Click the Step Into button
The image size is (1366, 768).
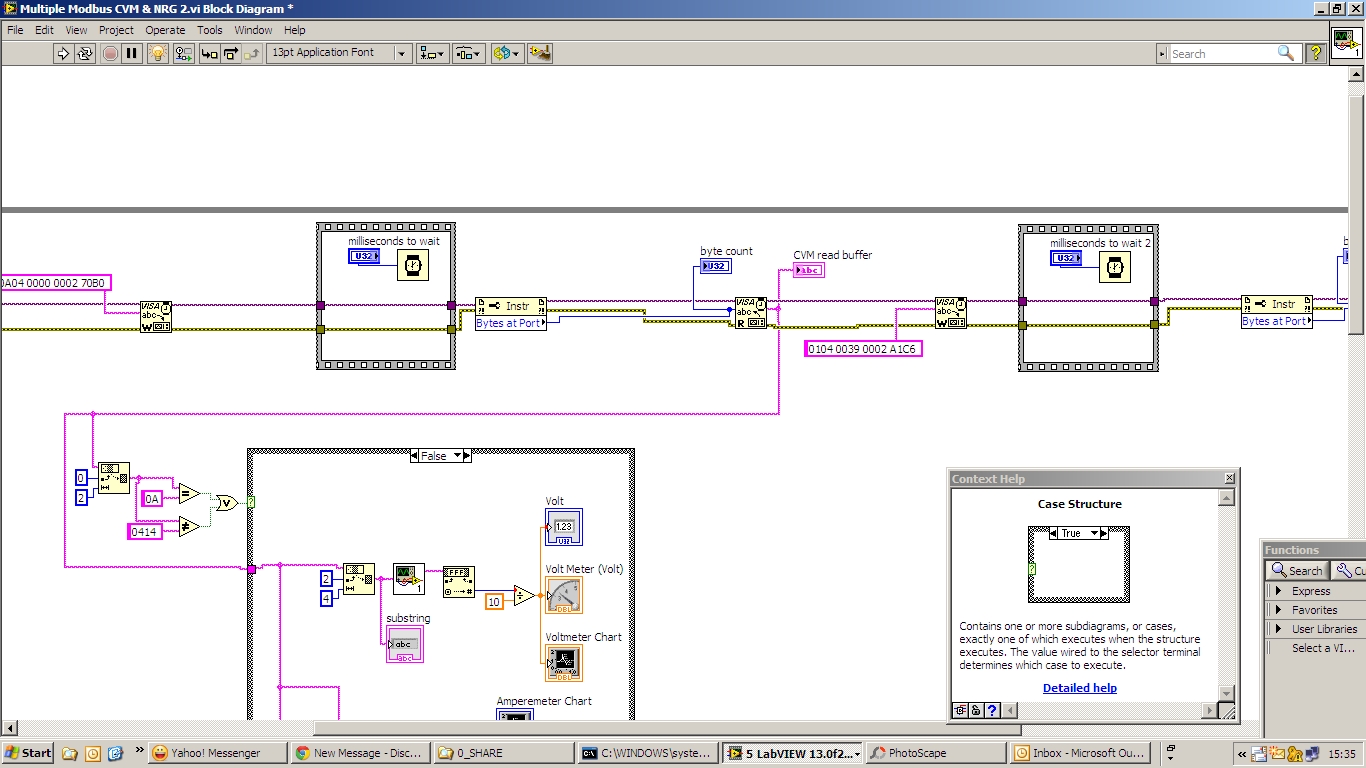[209, 53]
